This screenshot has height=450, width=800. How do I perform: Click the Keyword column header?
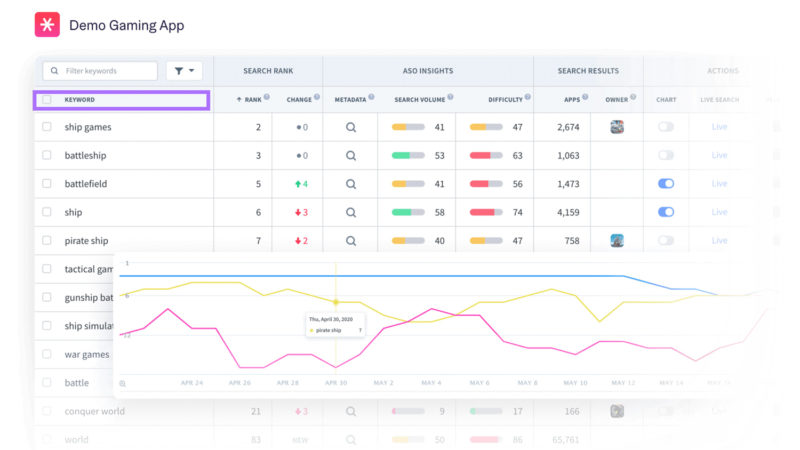click(80, 100)
